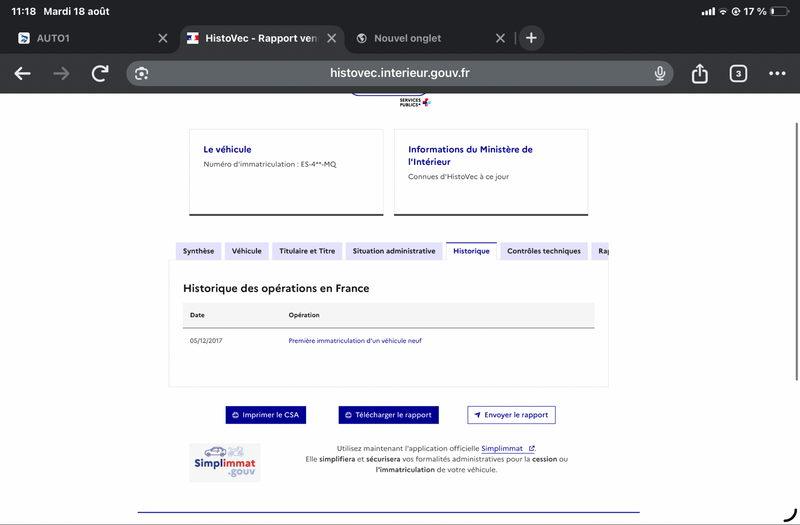
Task: Show open tabs counter 3
Action: 738,73
